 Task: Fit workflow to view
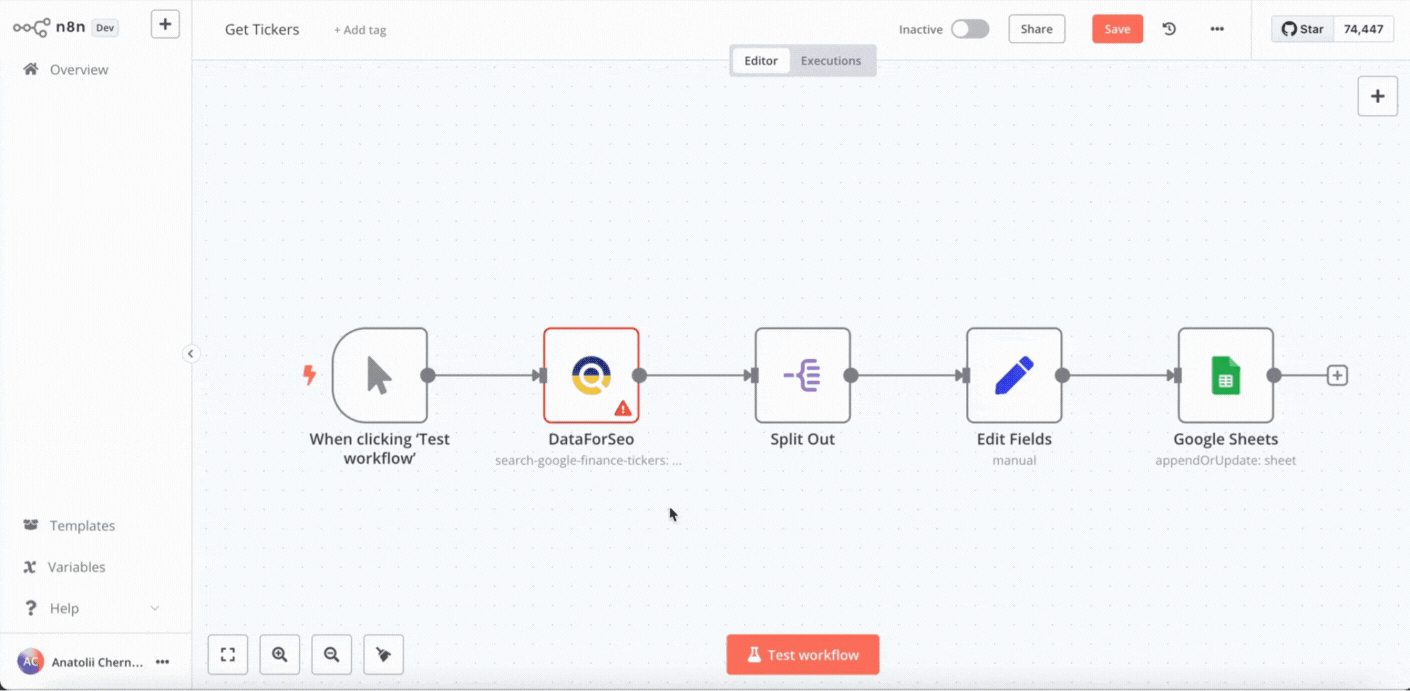(x=228, y=655)
